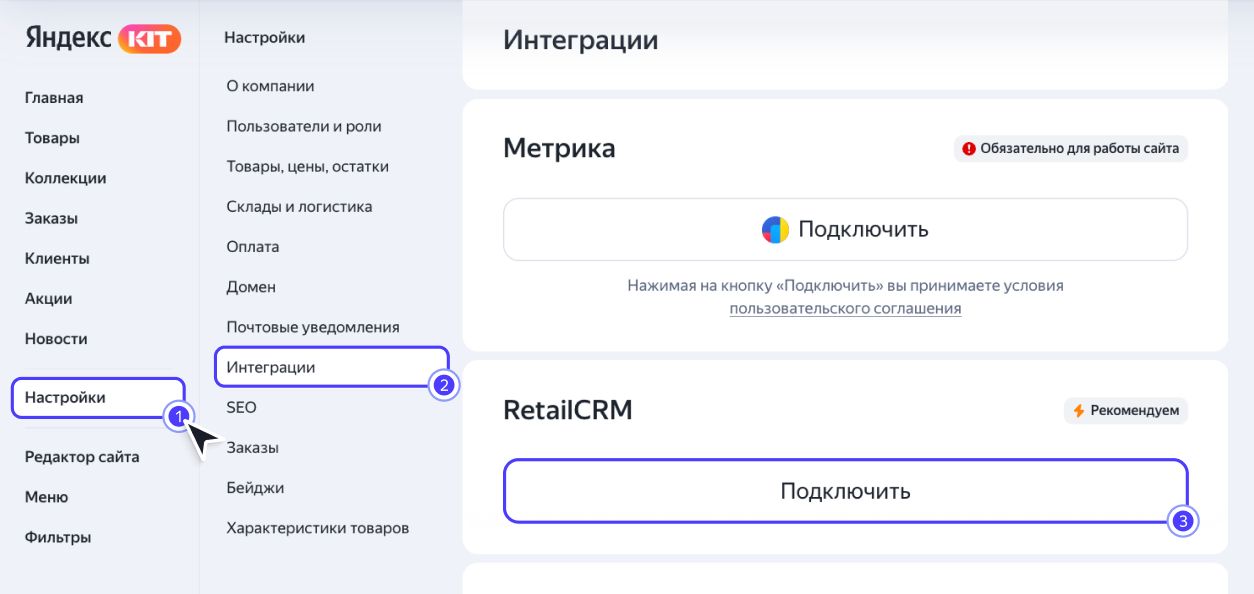This screenshot has height=594, width=1254.
Task: Select SEO settings item
Action: [x=242, y=407]
